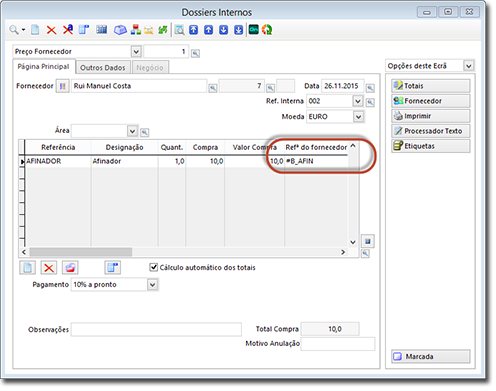Open the search dropdown arrow beside magnifier
This screenshot has height=391, width=496.
point(24,30)
